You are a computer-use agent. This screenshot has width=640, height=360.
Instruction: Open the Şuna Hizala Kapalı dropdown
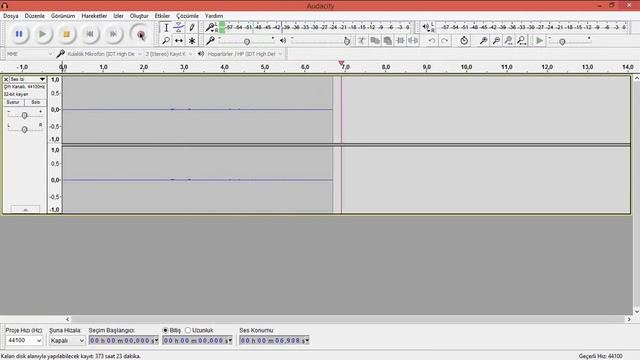point(67,340)
